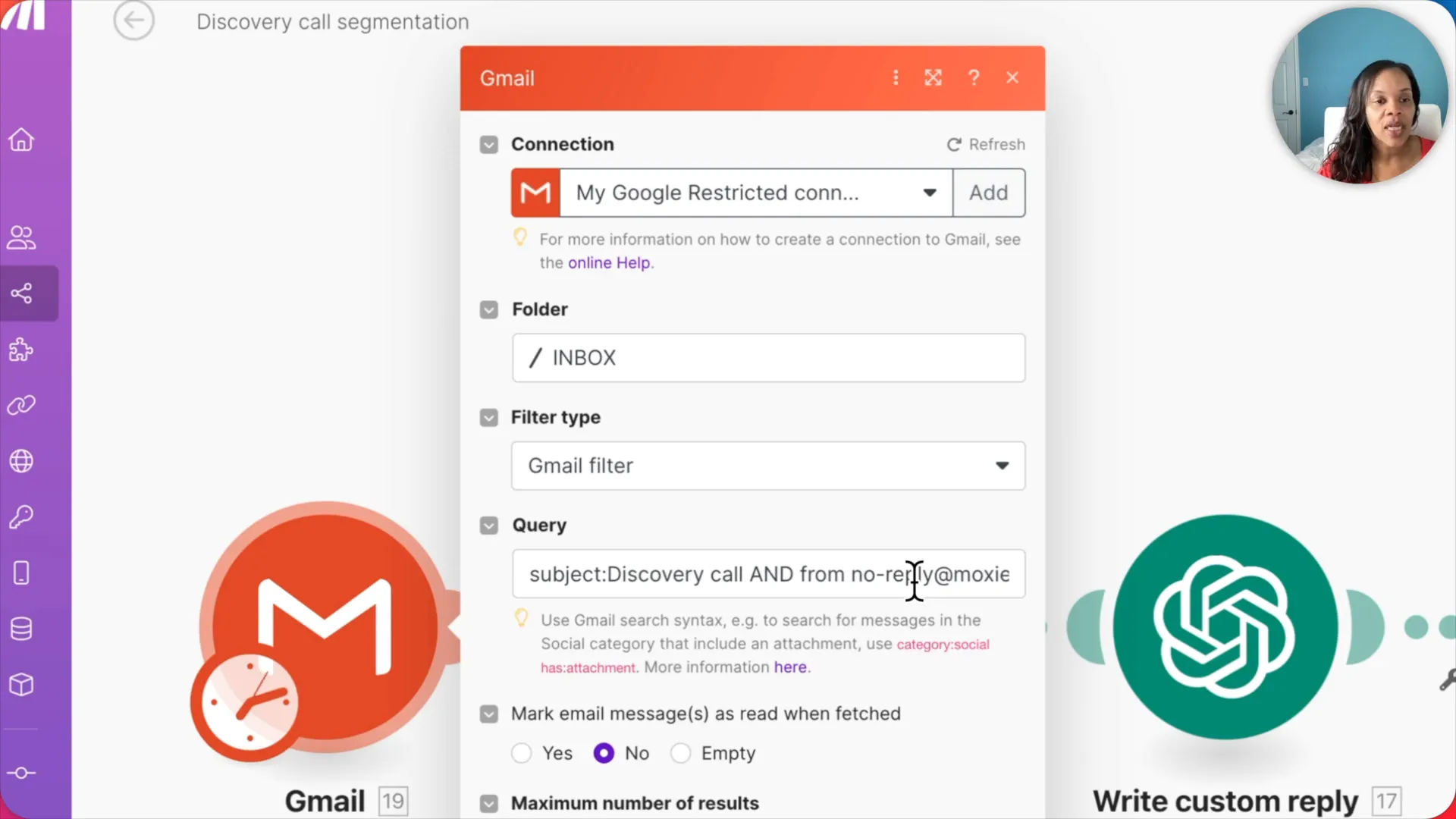Image resolution: width=1456 pixels, height=819 pixels.
Task: Click the Refresh connection button
Action: [x=986, y=144]
